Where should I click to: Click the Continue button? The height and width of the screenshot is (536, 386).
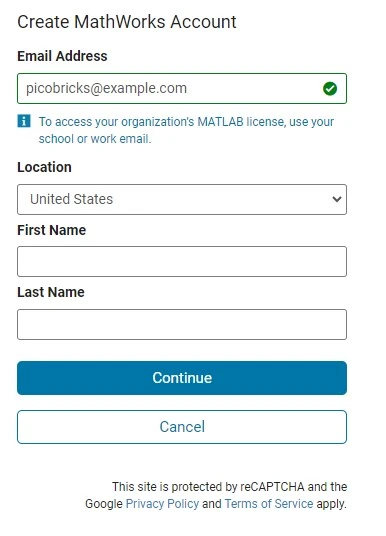coord(182,378)
